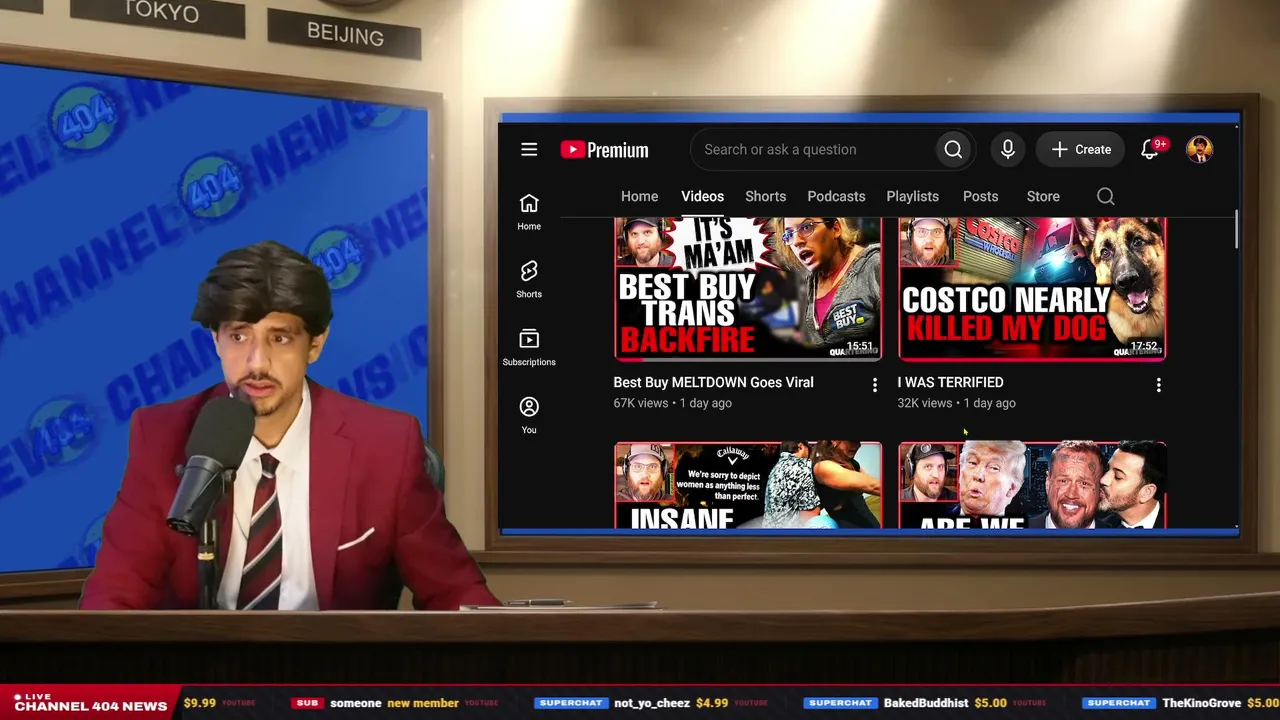Open the Store tab
Viewport: 1280px width, 720px height.
click(1043, 197)
